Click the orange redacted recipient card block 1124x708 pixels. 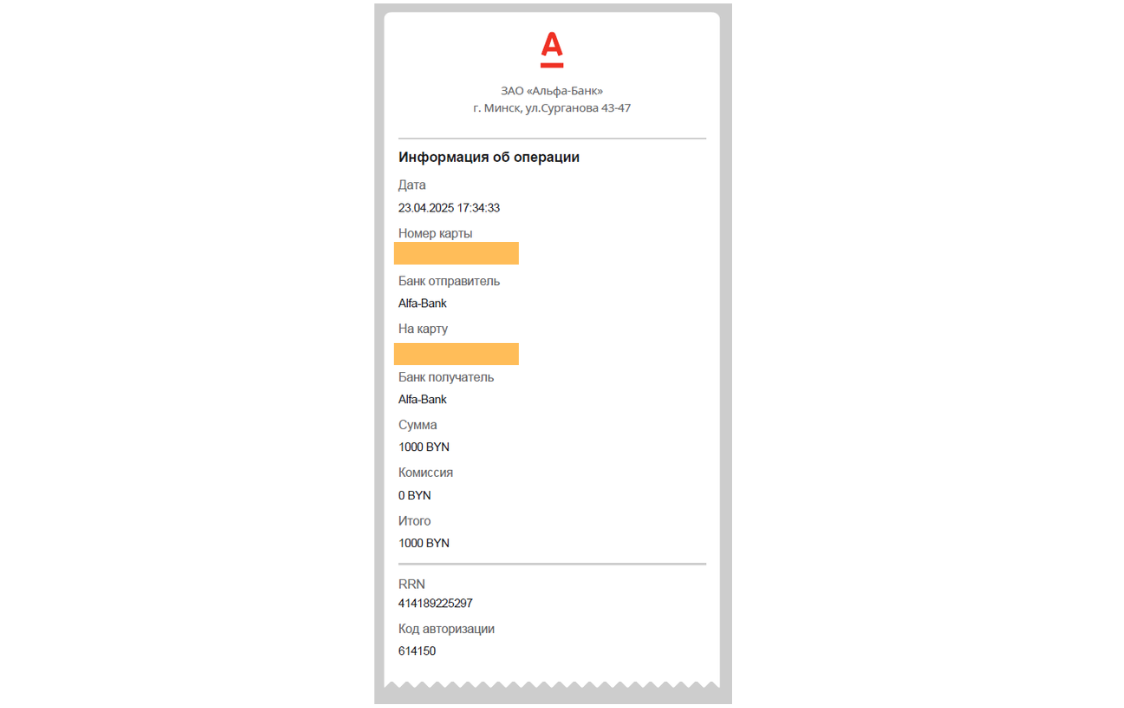tap(456, 354)
